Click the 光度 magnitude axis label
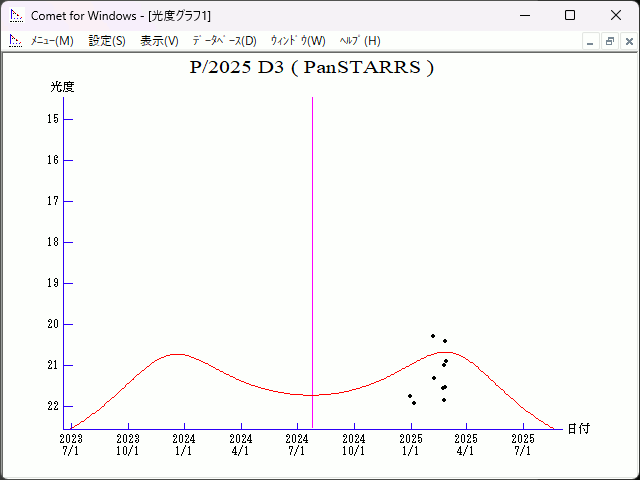The image size is (640, 480). 63,87
